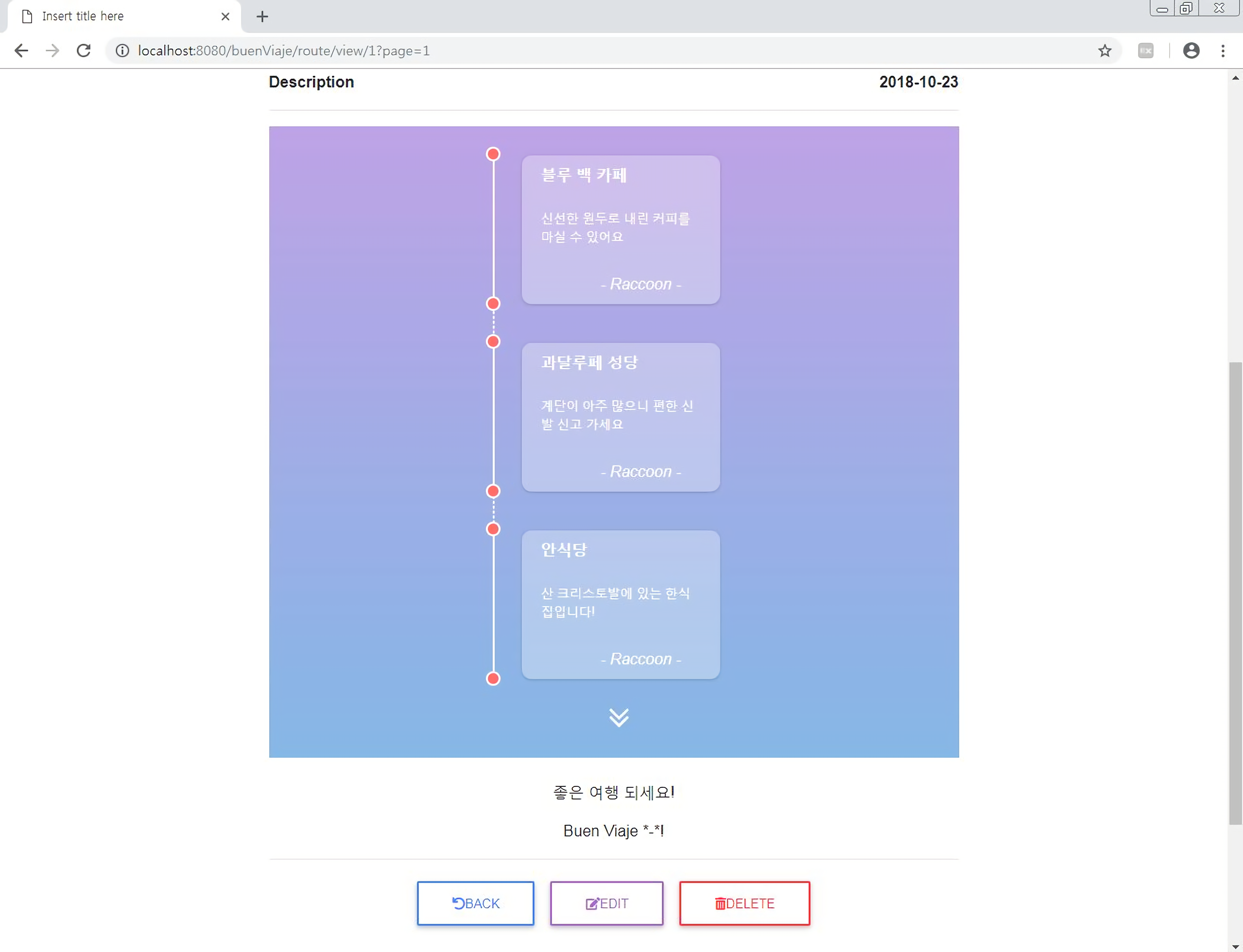This screenshot has height=952, width=1243.
Task: Minimize the browser window
Action: 1162,9
